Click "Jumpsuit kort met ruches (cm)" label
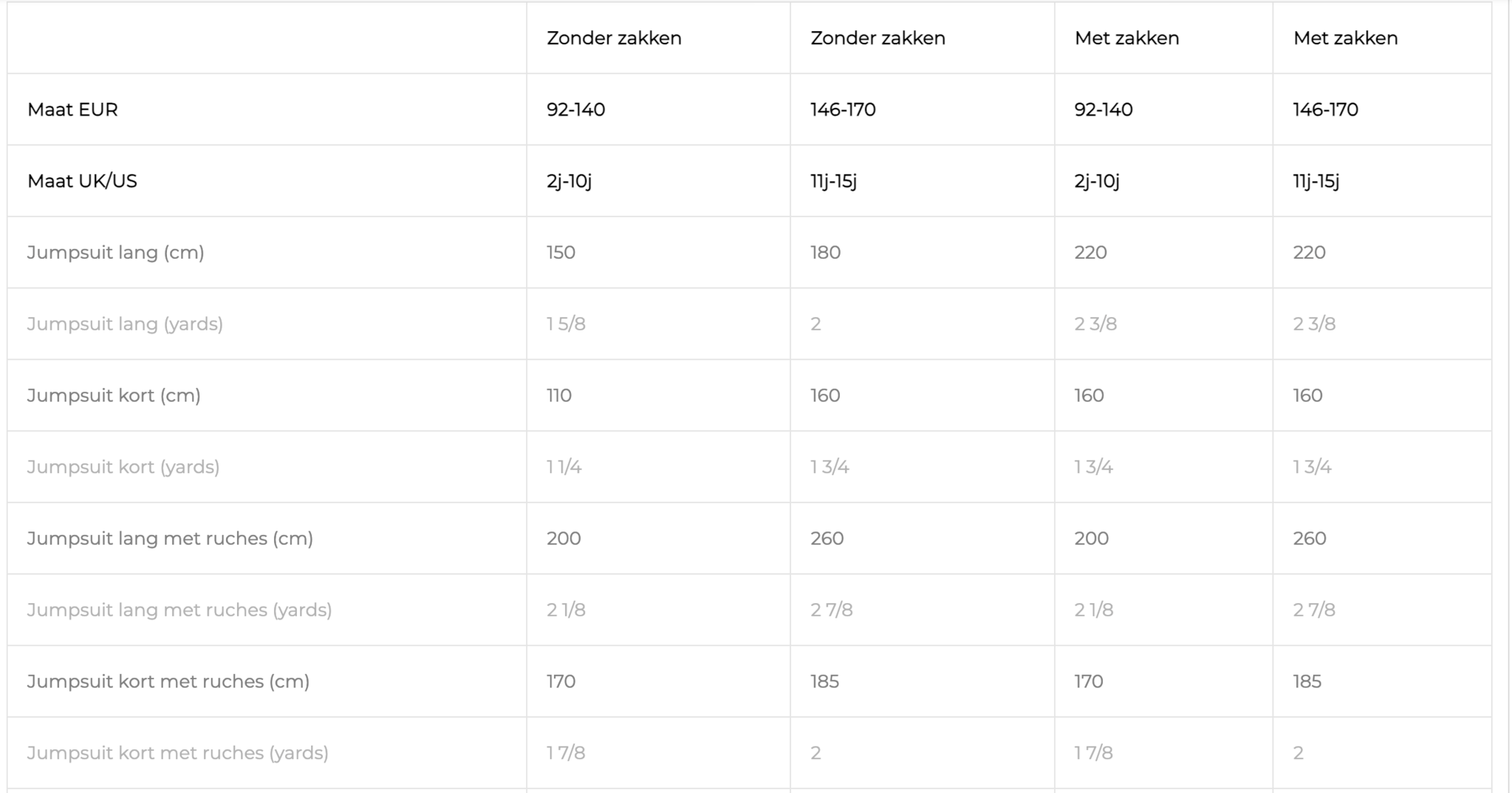The height and width of the screenshot is (793, 1512). (x=168, y=681)
